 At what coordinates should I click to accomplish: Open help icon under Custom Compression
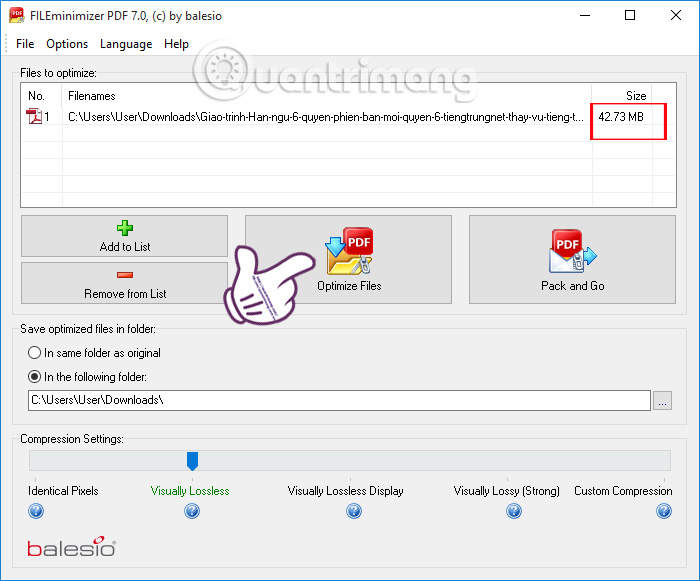click(x=664, y=510)
